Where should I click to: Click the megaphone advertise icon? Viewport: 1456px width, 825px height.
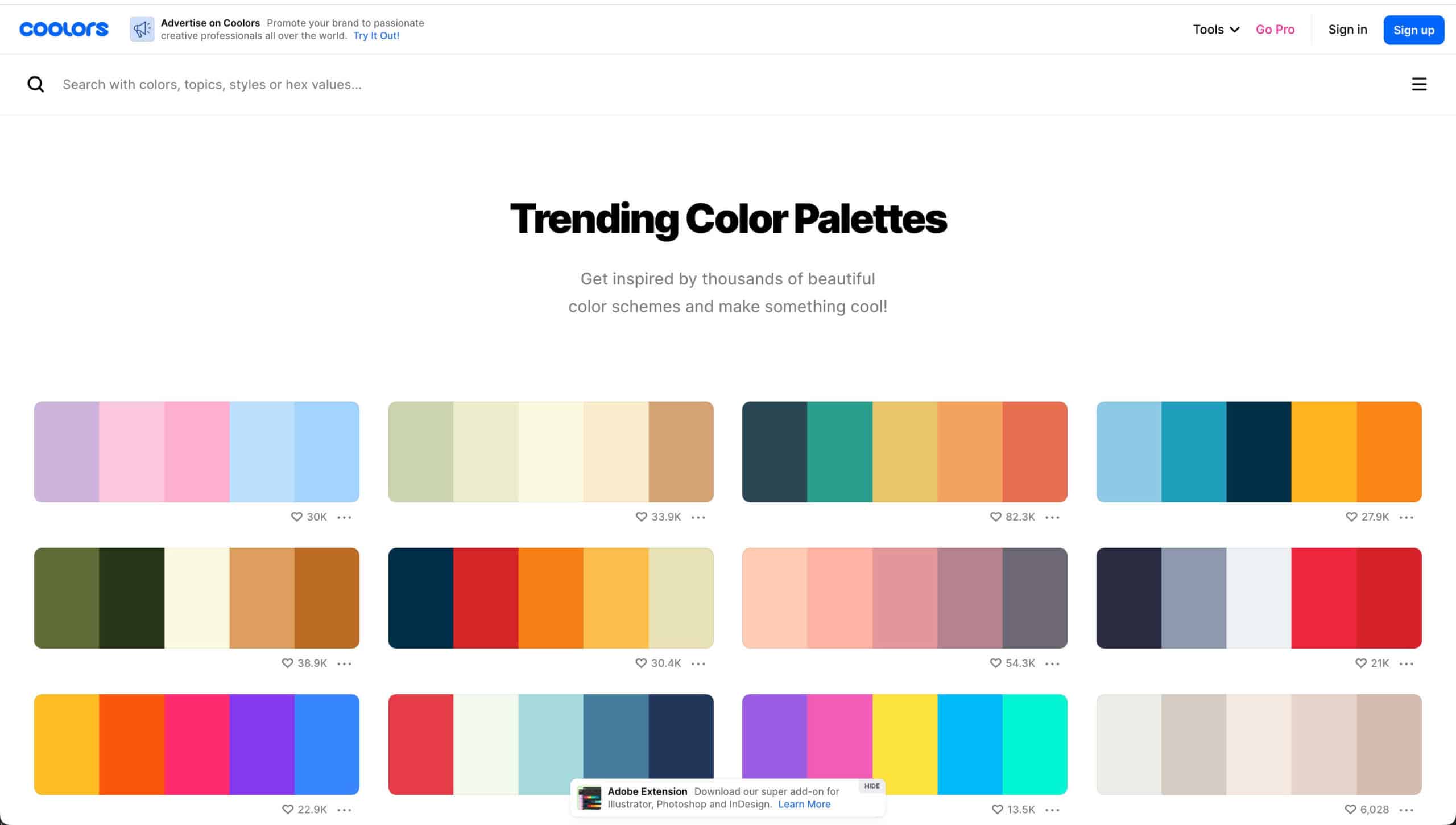(x=142, y=29)
